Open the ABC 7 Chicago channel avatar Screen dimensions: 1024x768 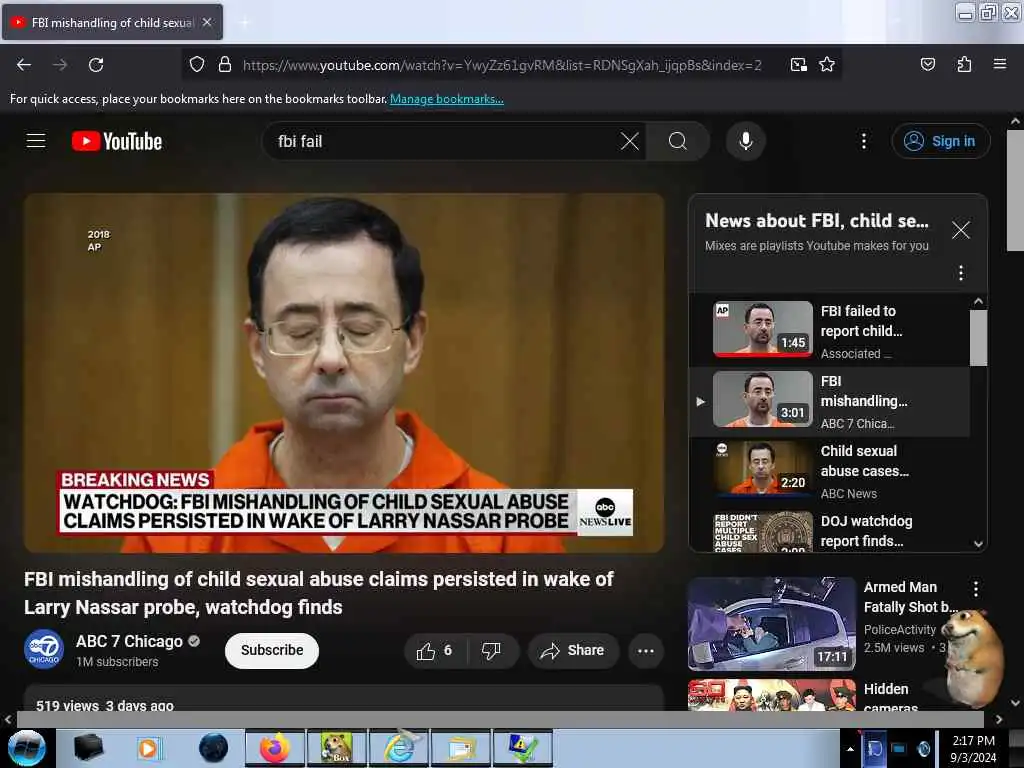pos(44,649)
